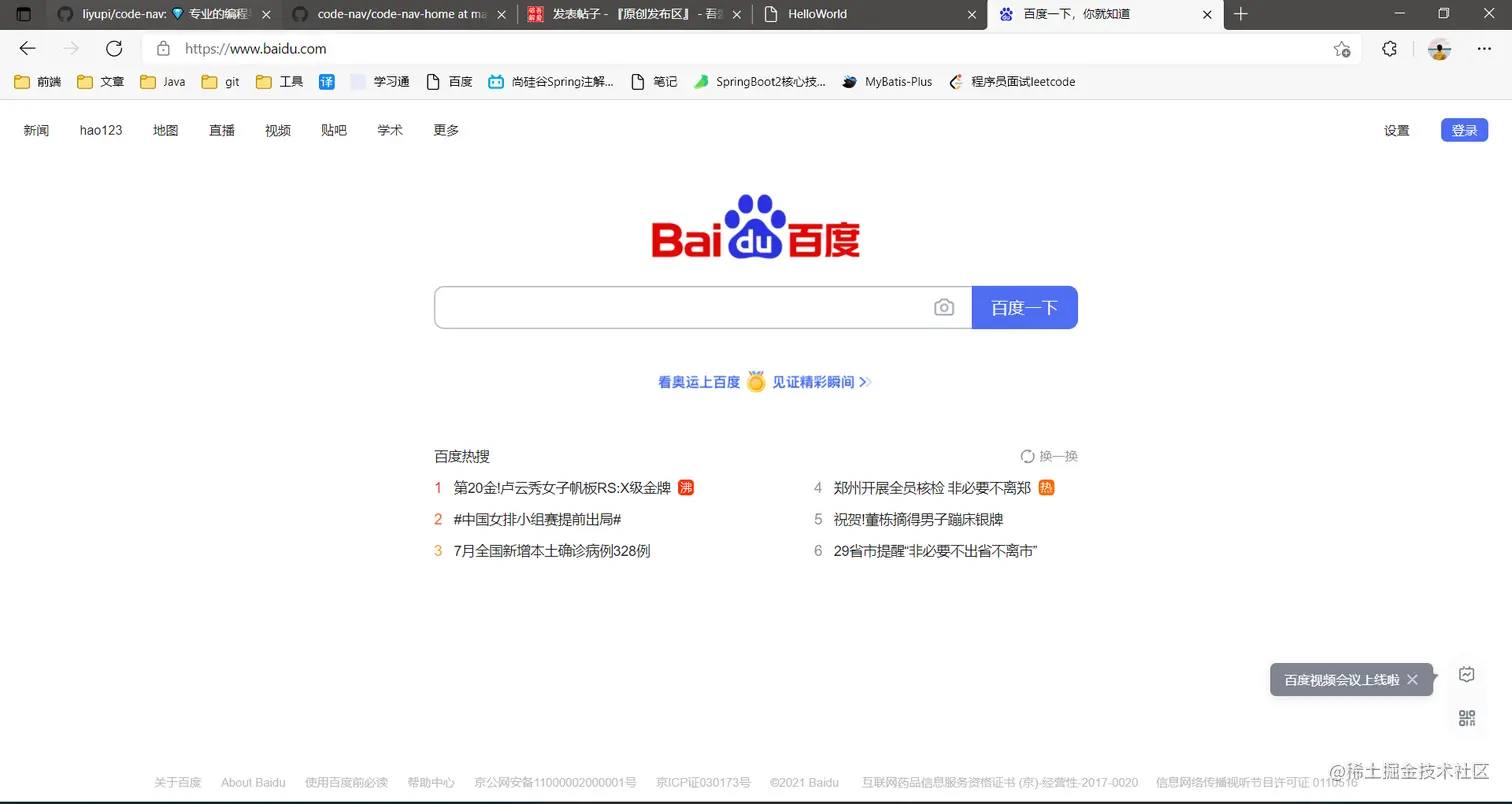Open the 笔记 bookmark
Image resolution: width=1512 pixels, height=804 pixels.
(654, 82)
